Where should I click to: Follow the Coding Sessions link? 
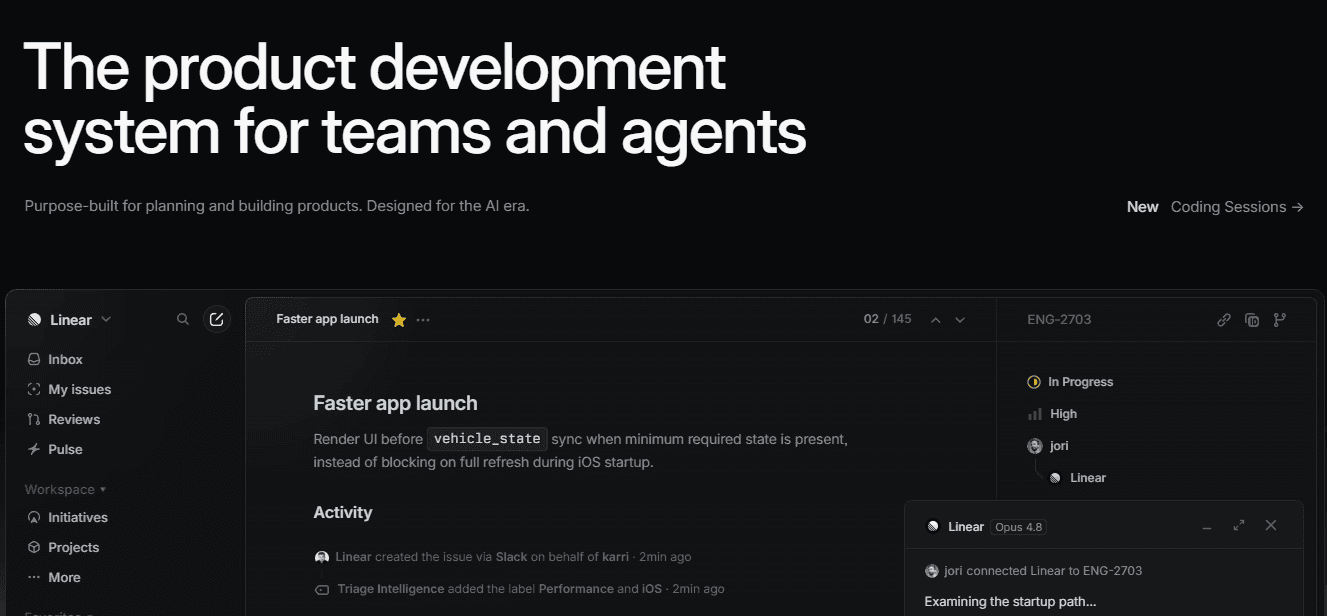coord(1237,207)
